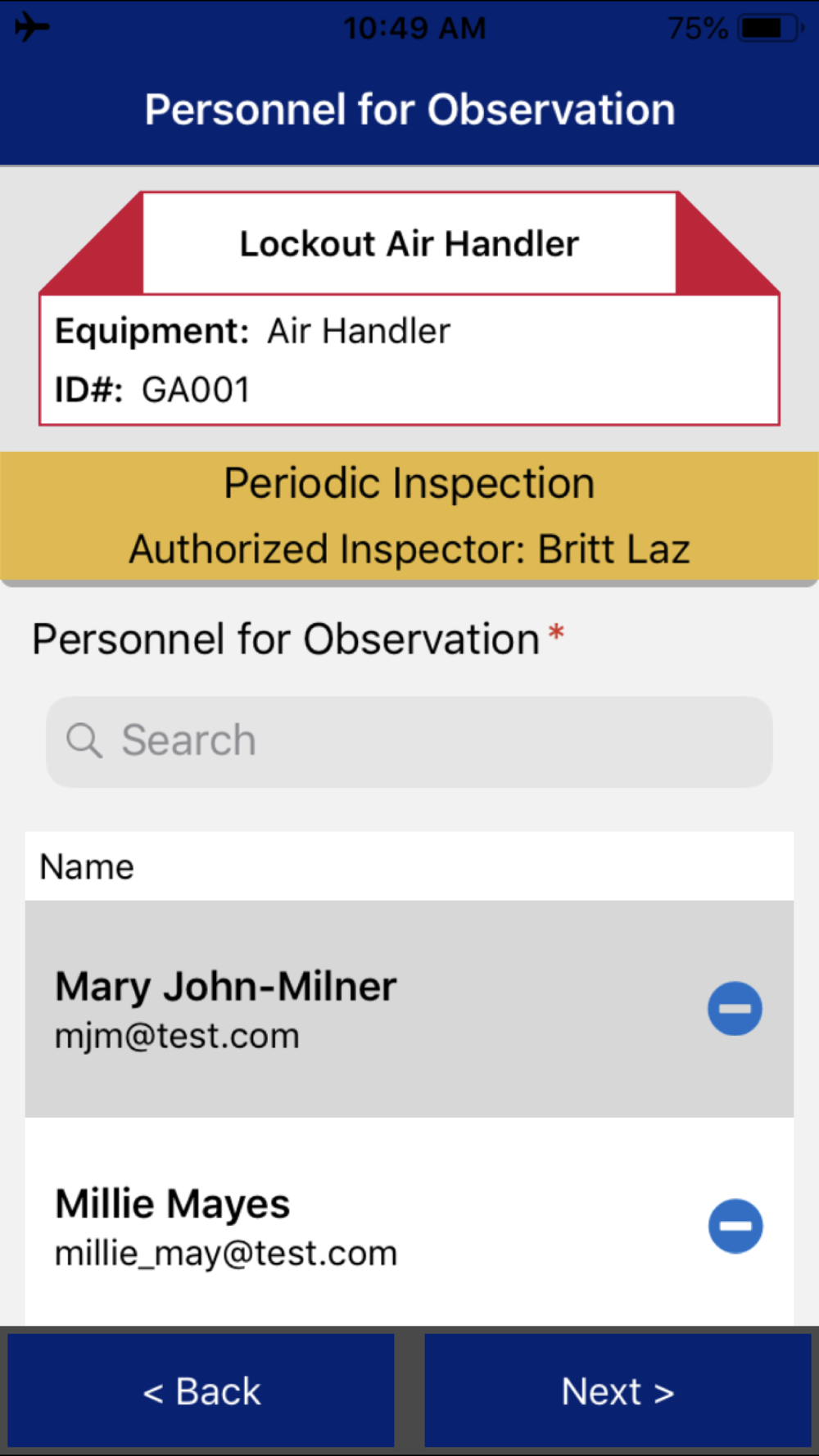Tap the Equipment Air Handler line

point(253,332)
